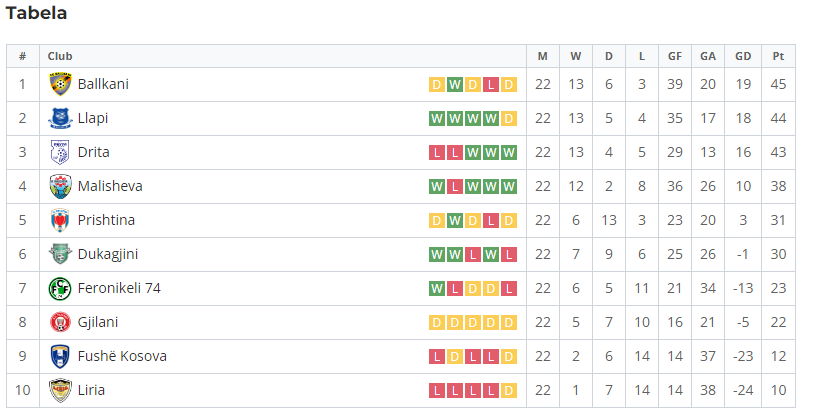The image size is (821, 420).
Task: Click the Ballkani club crest icon
Action: point(60,84)
